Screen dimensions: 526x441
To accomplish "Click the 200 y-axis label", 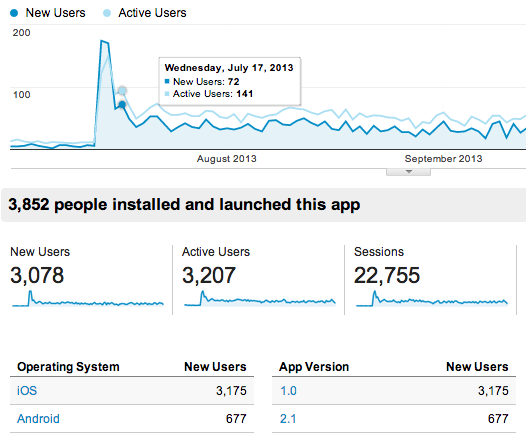I will point(21,33).
